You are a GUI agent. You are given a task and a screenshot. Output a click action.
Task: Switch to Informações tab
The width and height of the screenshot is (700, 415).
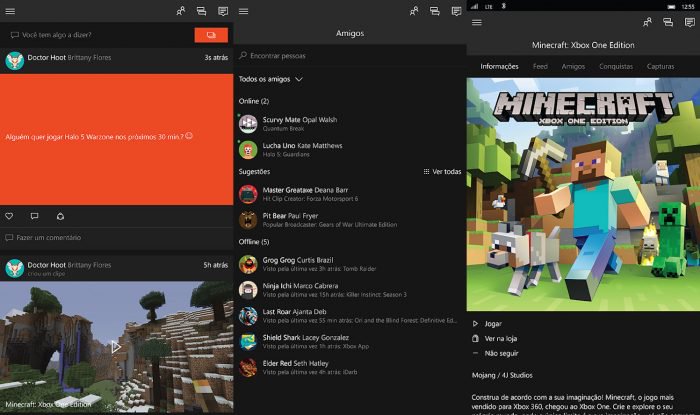(x=499, y=66)
